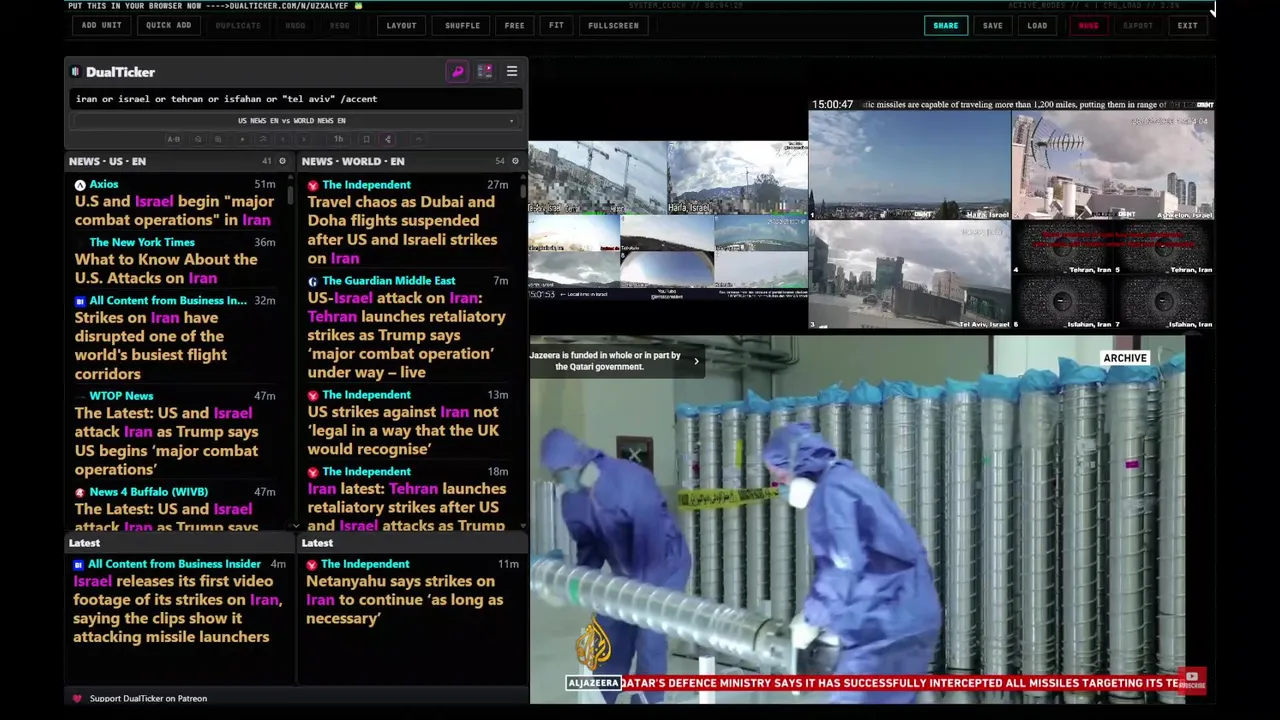
Task: Open WTOP News latest headline
Action: 166,441
